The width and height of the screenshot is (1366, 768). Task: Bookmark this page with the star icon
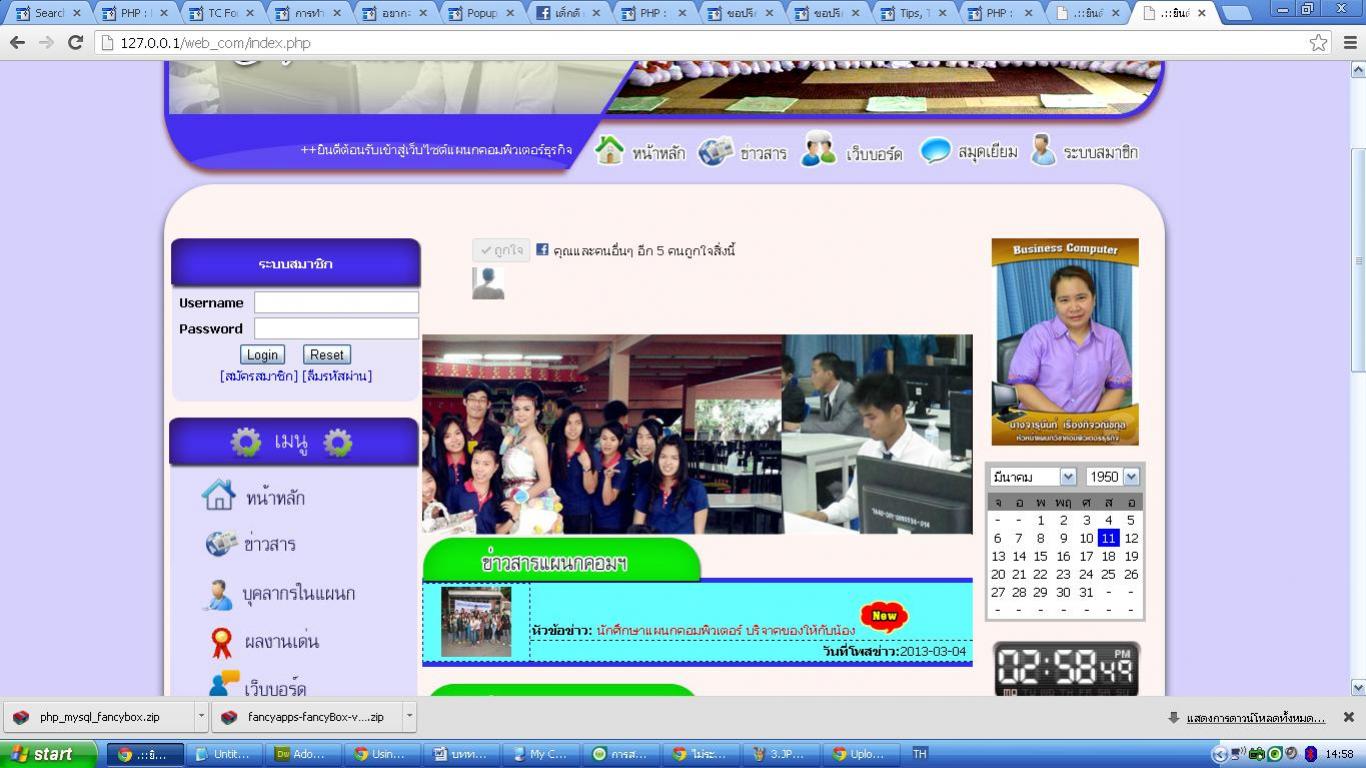pos(1318,43)
